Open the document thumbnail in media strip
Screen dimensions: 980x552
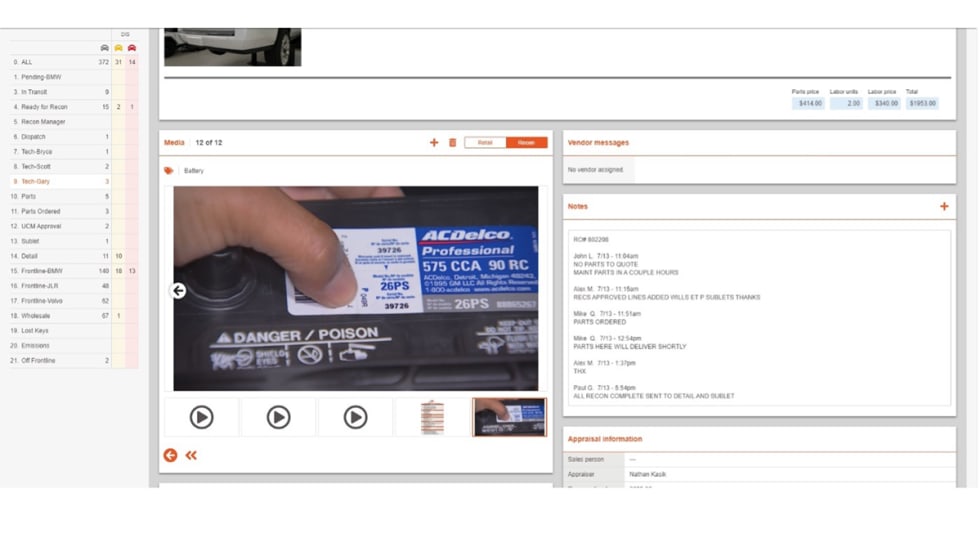(x=432, y=417)
